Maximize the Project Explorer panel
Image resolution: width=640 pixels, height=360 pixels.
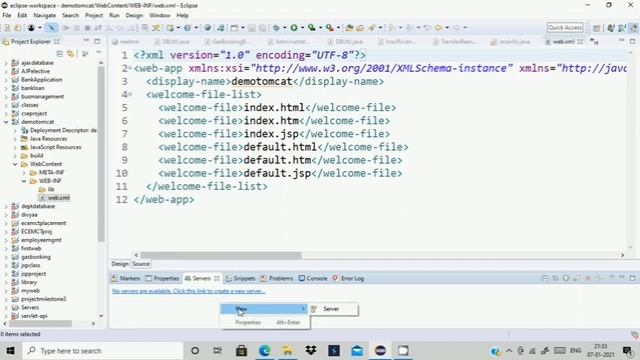(x=97, y=41)
